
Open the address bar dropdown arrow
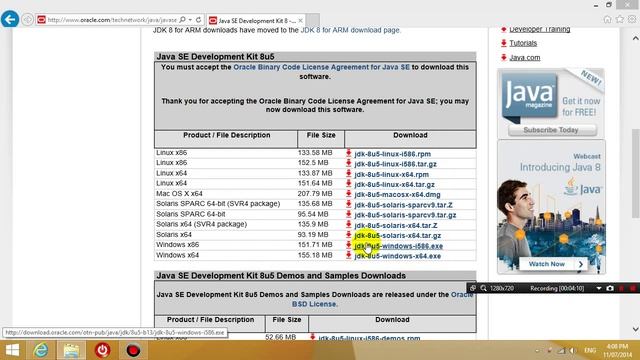tap(190, 20)
